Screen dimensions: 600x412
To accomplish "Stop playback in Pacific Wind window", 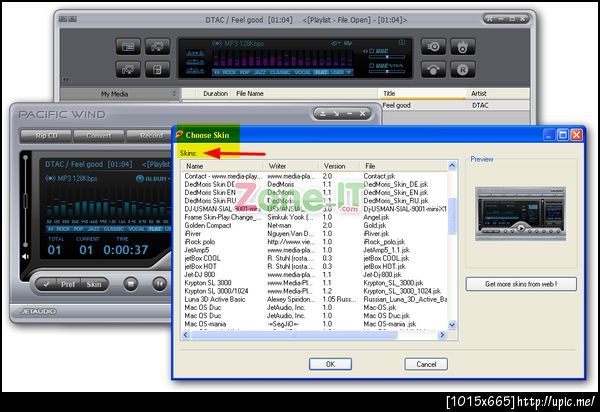I will point(130,284).
